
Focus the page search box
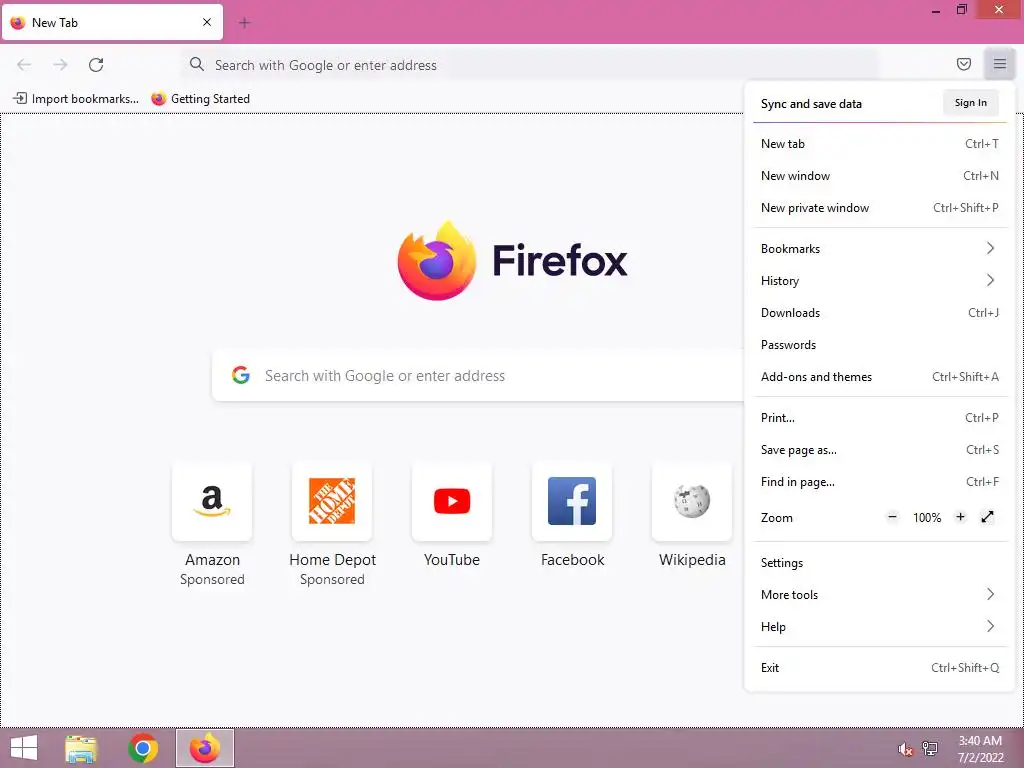(x=479, y=376)
